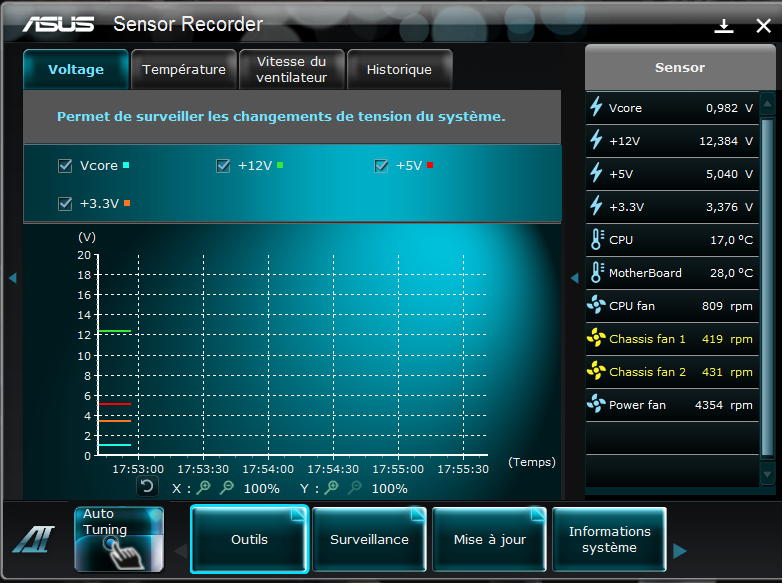Collapse the Sensor panel with left arrow
The image size is (784, 586).
(x=574, y=278)
